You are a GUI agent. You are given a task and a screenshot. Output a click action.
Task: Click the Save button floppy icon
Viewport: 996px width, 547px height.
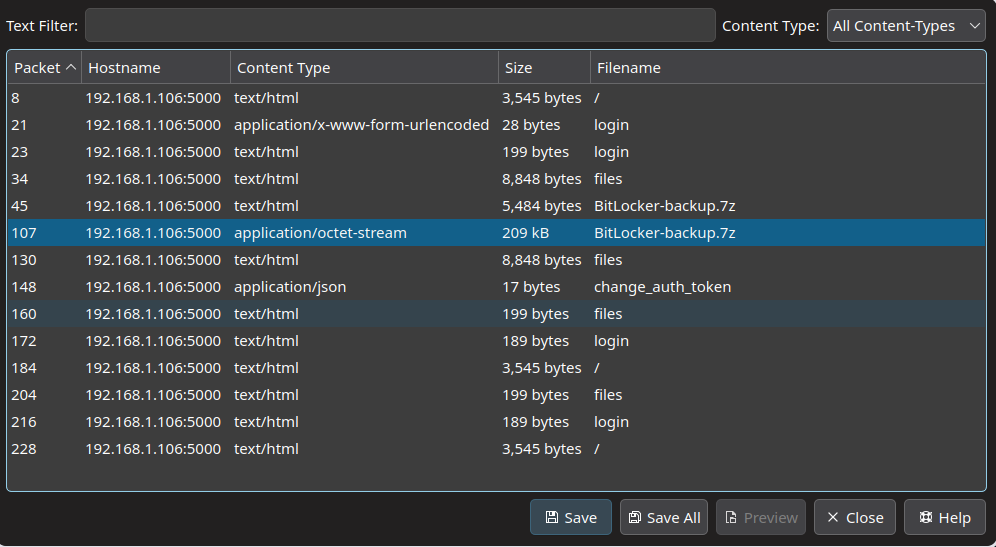tap(552, 518)
